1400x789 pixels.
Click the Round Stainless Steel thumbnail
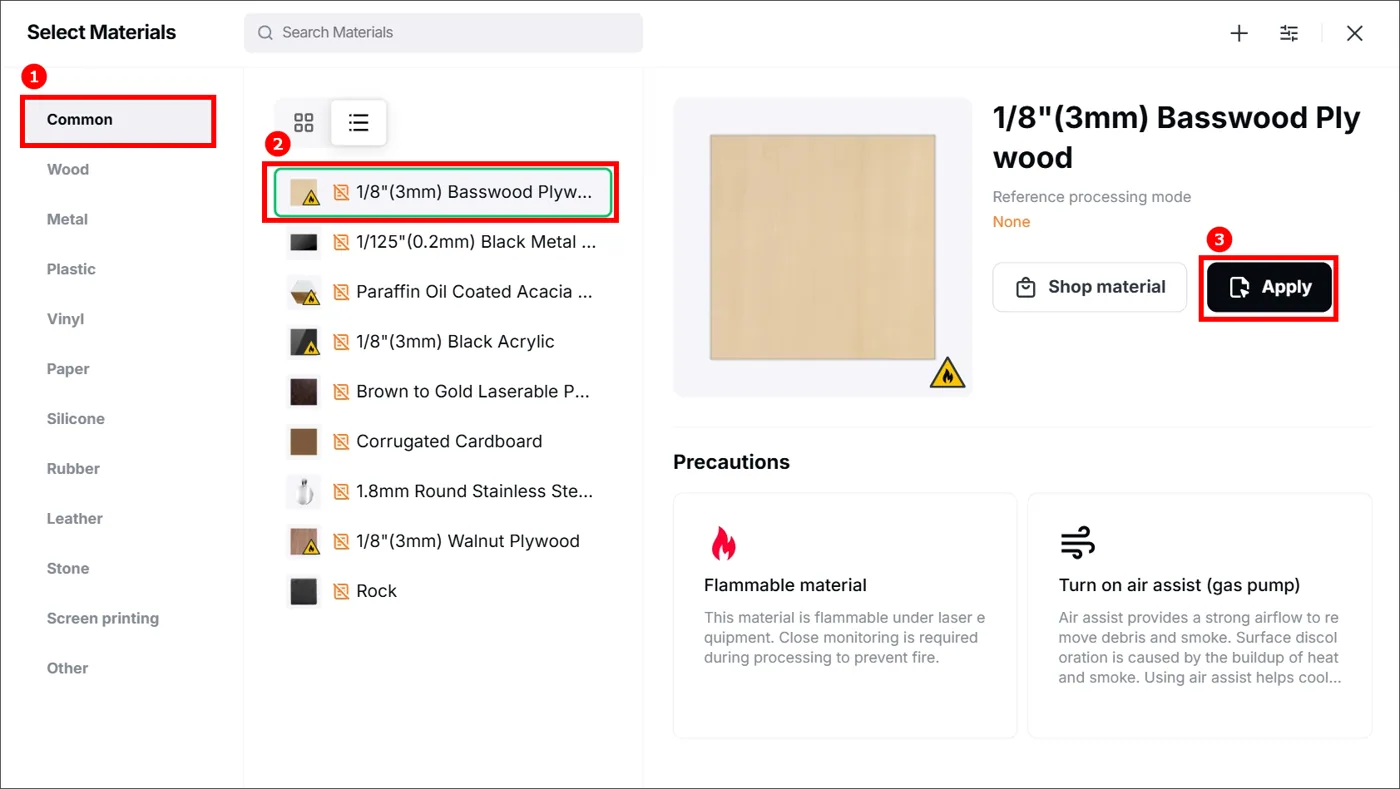tap(304, 492)
